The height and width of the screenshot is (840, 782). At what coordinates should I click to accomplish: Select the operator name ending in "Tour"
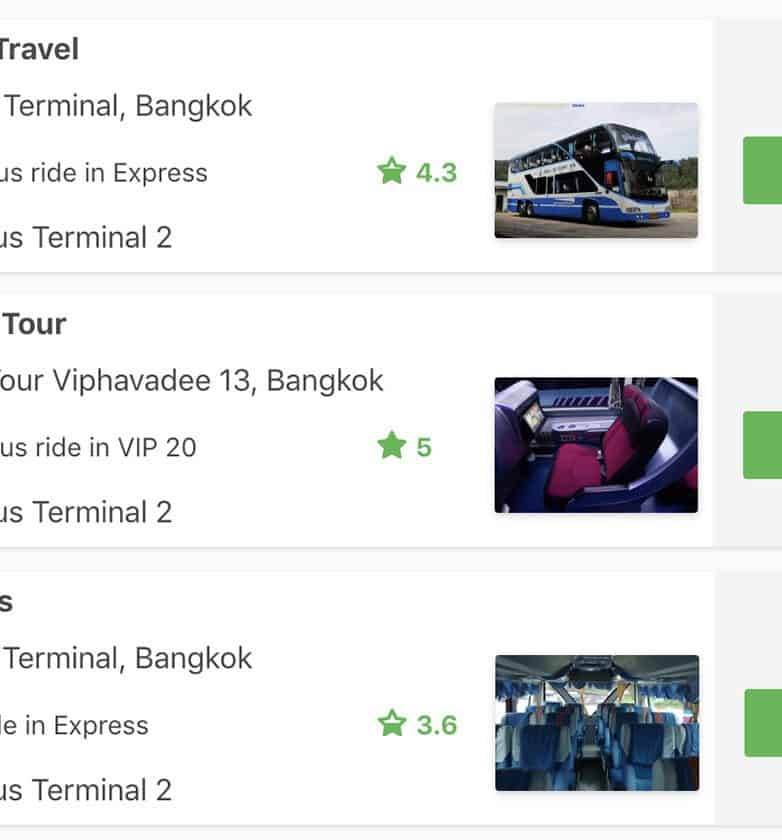click(34, 324)
